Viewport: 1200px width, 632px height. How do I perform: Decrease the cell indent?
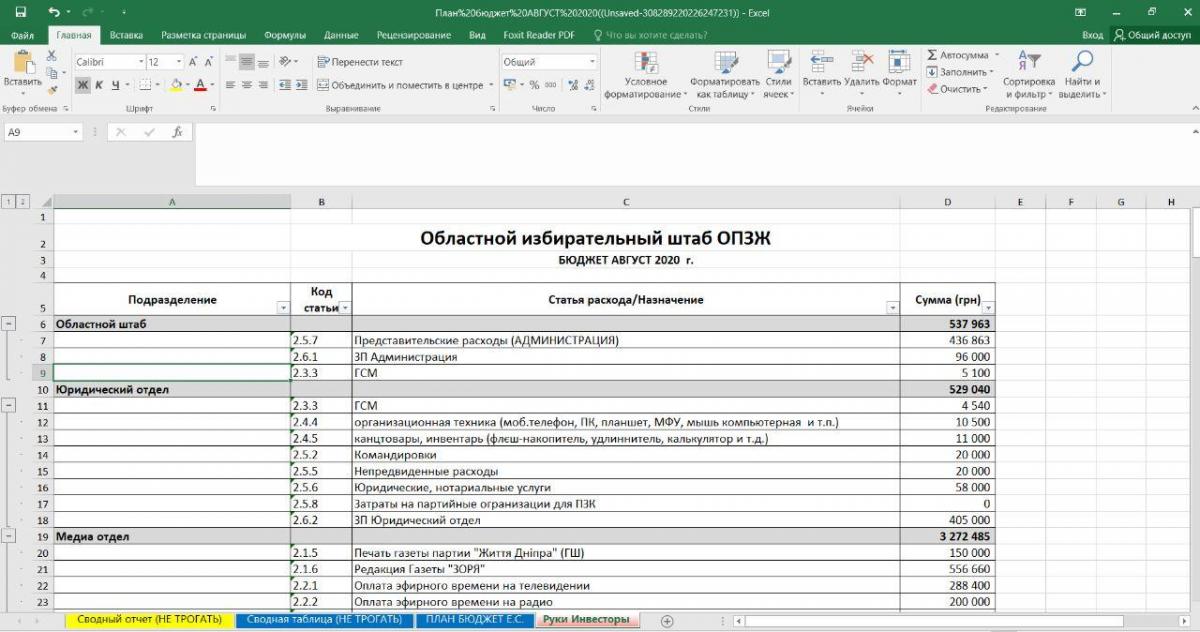284,85
